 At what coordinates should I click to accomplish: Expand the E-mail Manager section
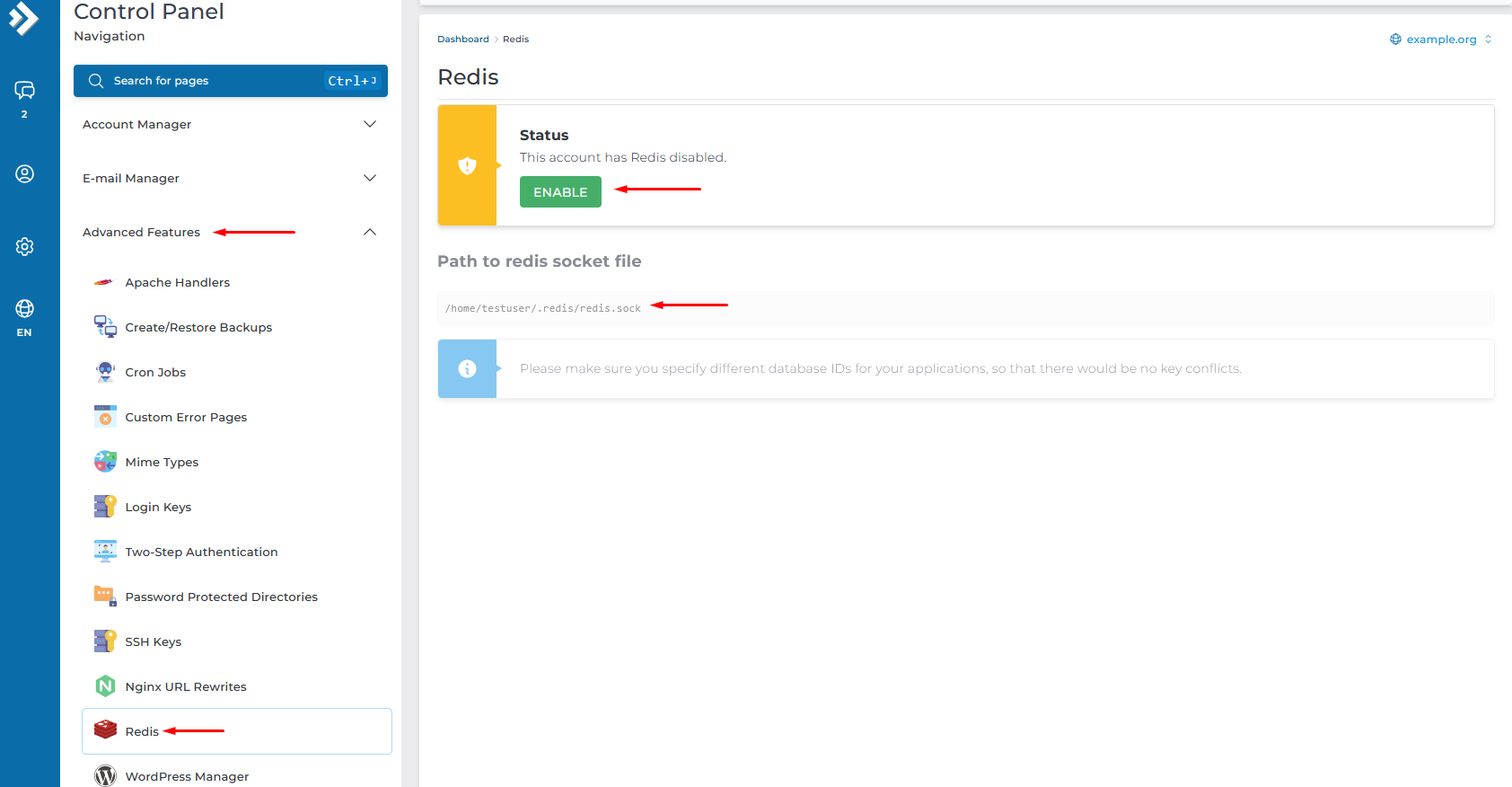[x=229, y=178]
